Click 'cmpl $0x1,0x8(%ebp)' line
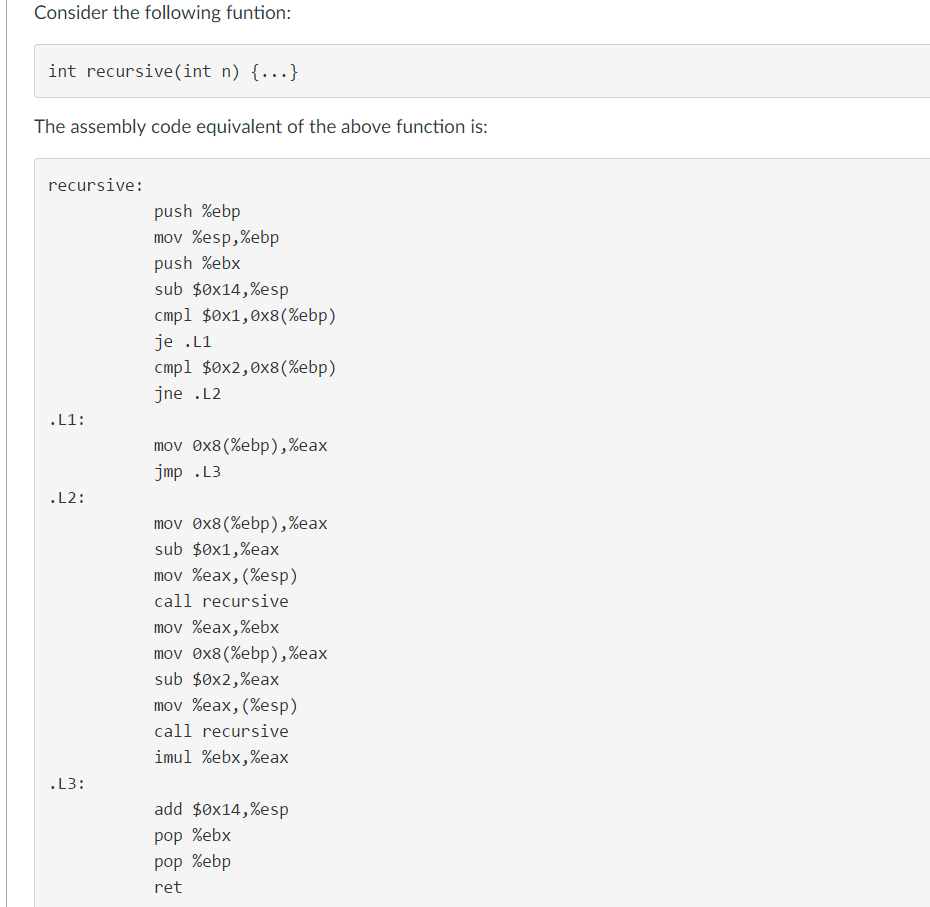The image size is (930, 907). (x=245, y=316)
